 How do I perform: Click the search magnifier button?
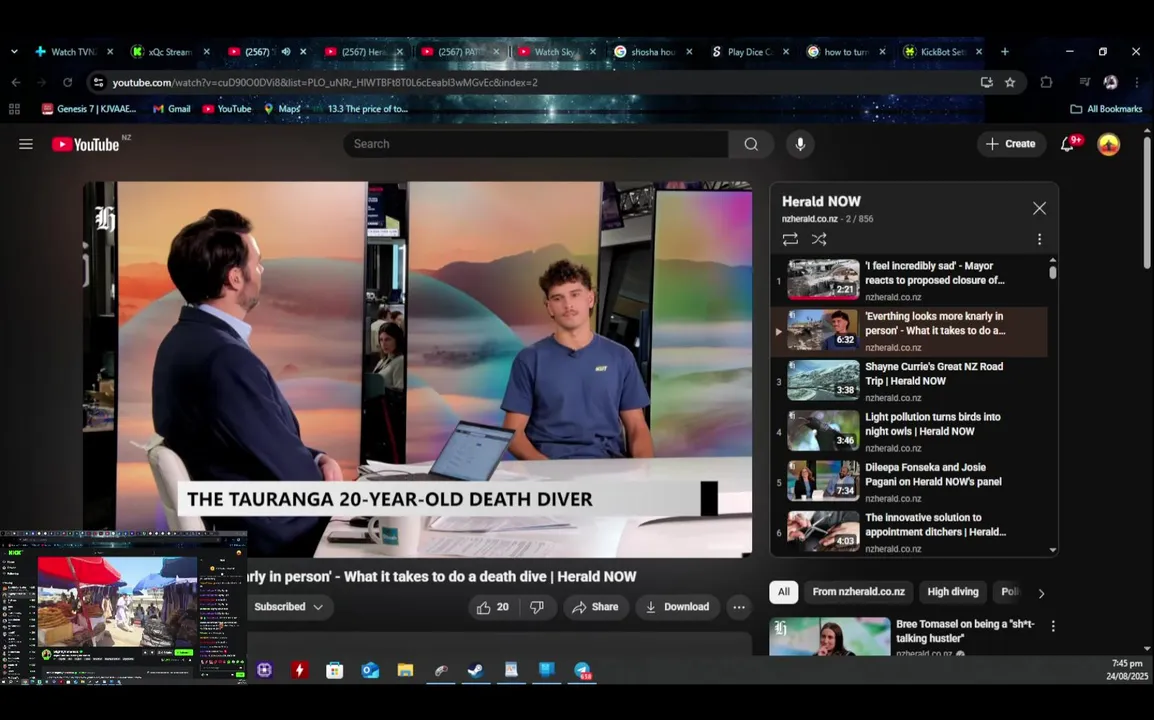click(751, 144)
